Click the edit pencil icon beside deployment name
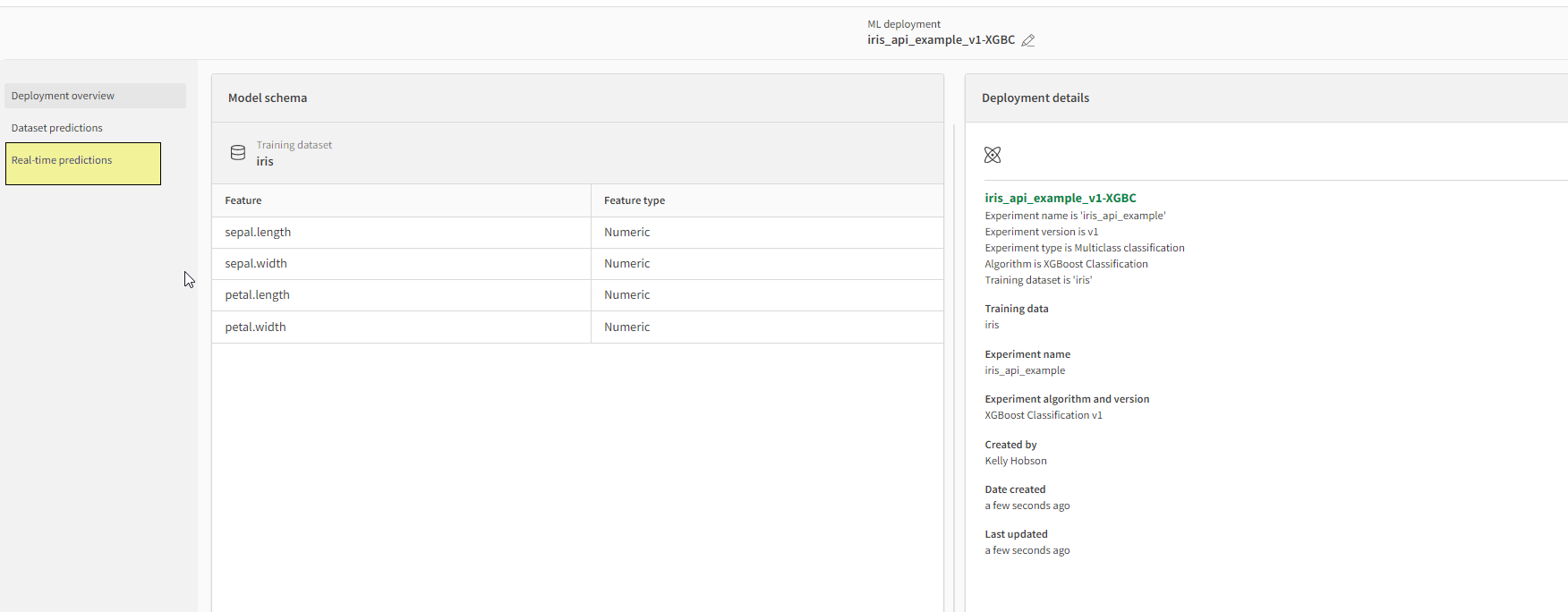Viewport: 1568px width, 612px height. [x=1028, y=40]
